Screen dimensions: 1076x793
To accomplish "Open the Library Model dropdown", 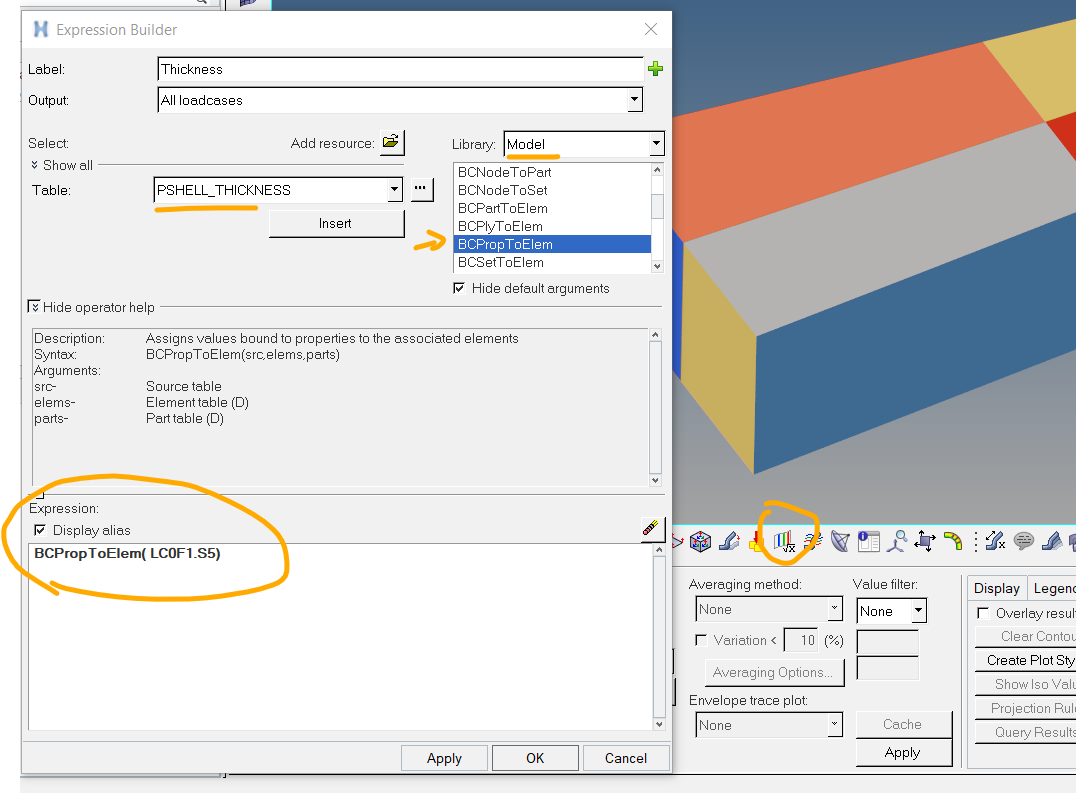I will click(x=655, y=144).
